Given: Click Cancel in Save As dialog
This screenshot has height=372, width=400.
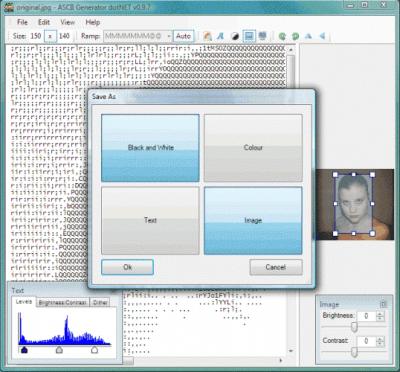Looking at the screenshot, I should (276, 267).
